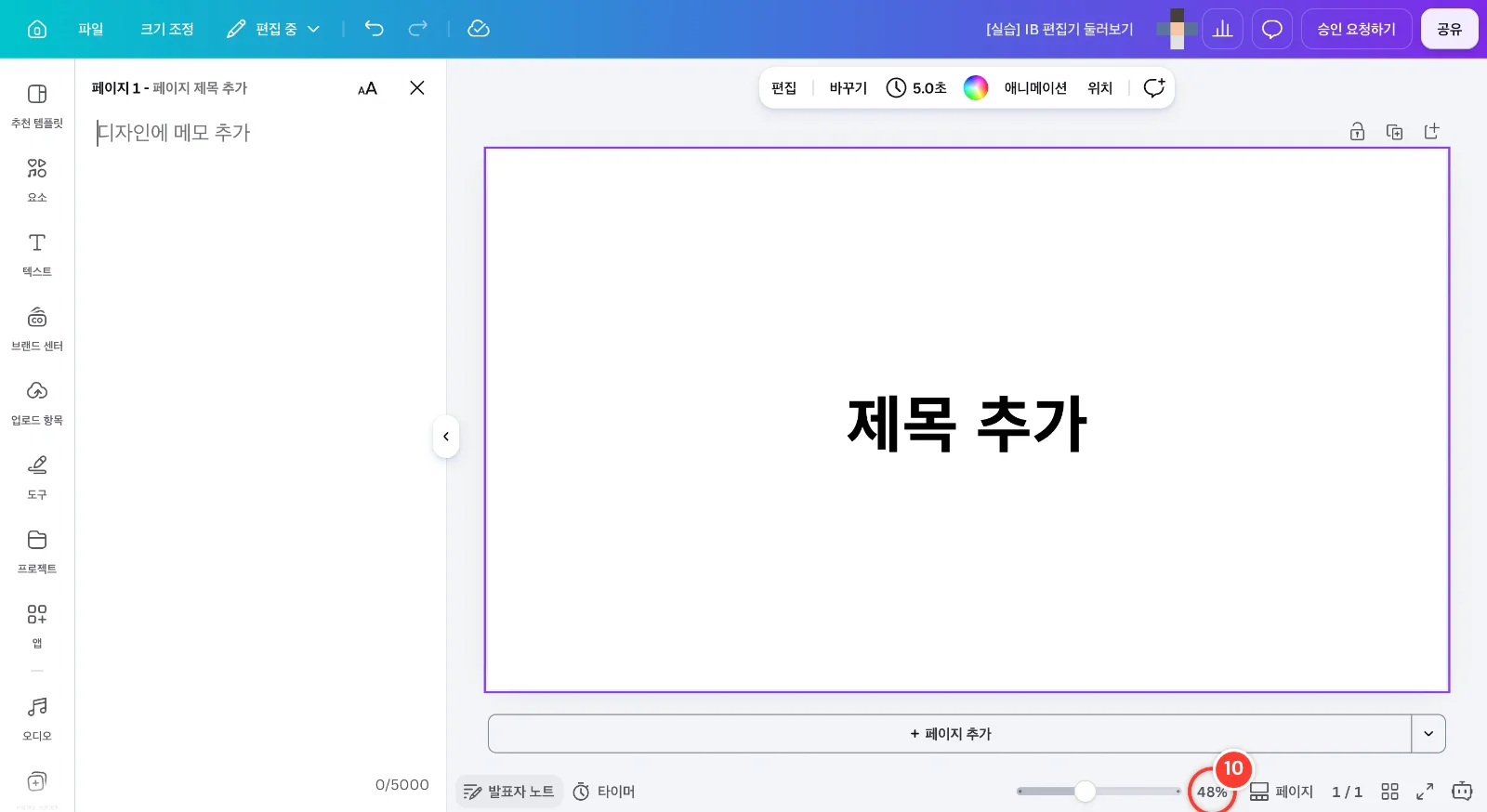1487x812 pixels.
Task: Collapse the side panel arrow
Action: coord(446,437)
